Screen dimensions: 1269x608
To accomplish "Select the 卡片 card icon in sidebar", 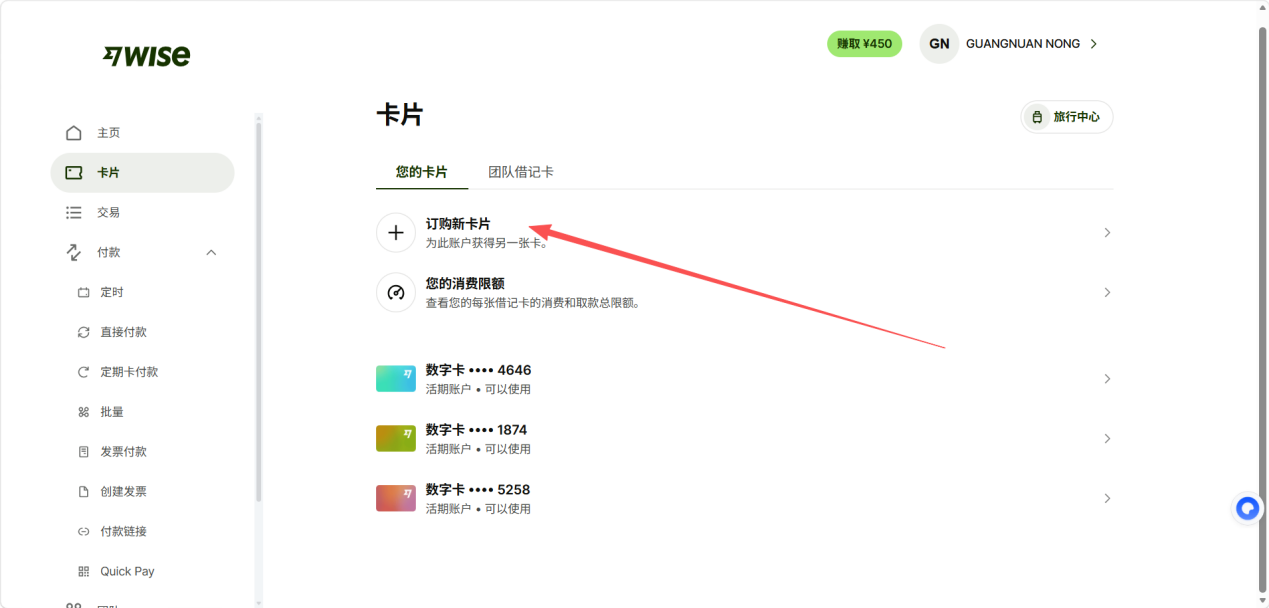I will (x=74, y=173).
